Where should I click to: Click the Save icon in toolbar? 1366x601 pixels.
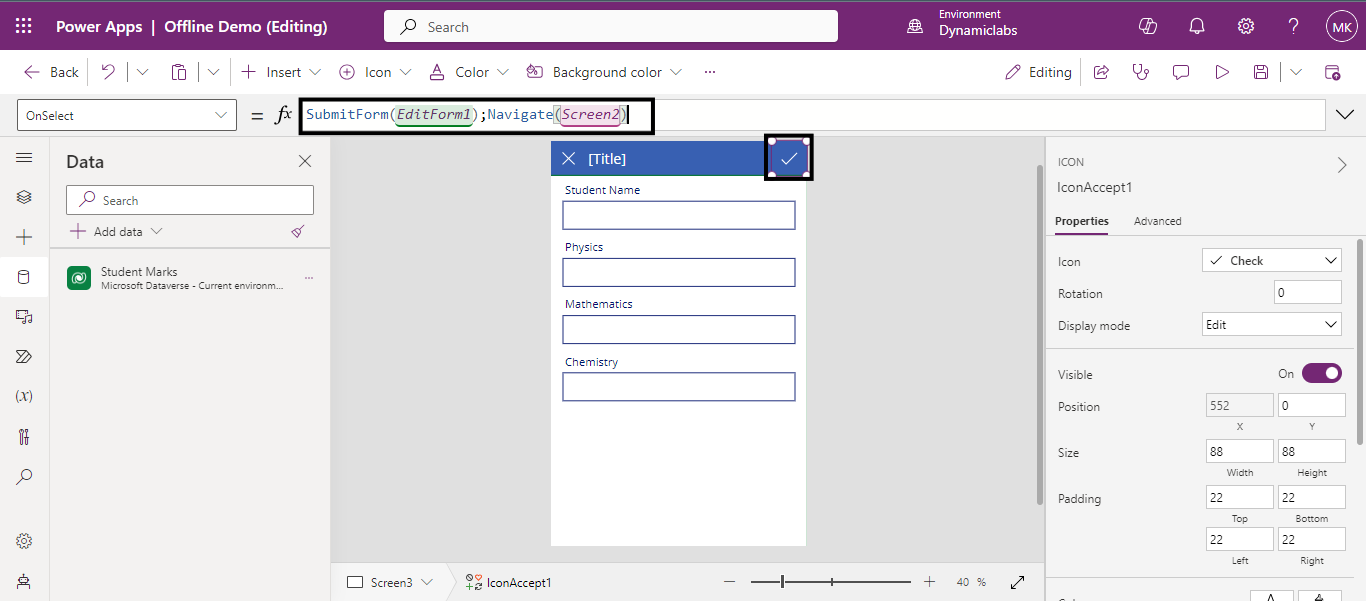[x=1261, y=72]
